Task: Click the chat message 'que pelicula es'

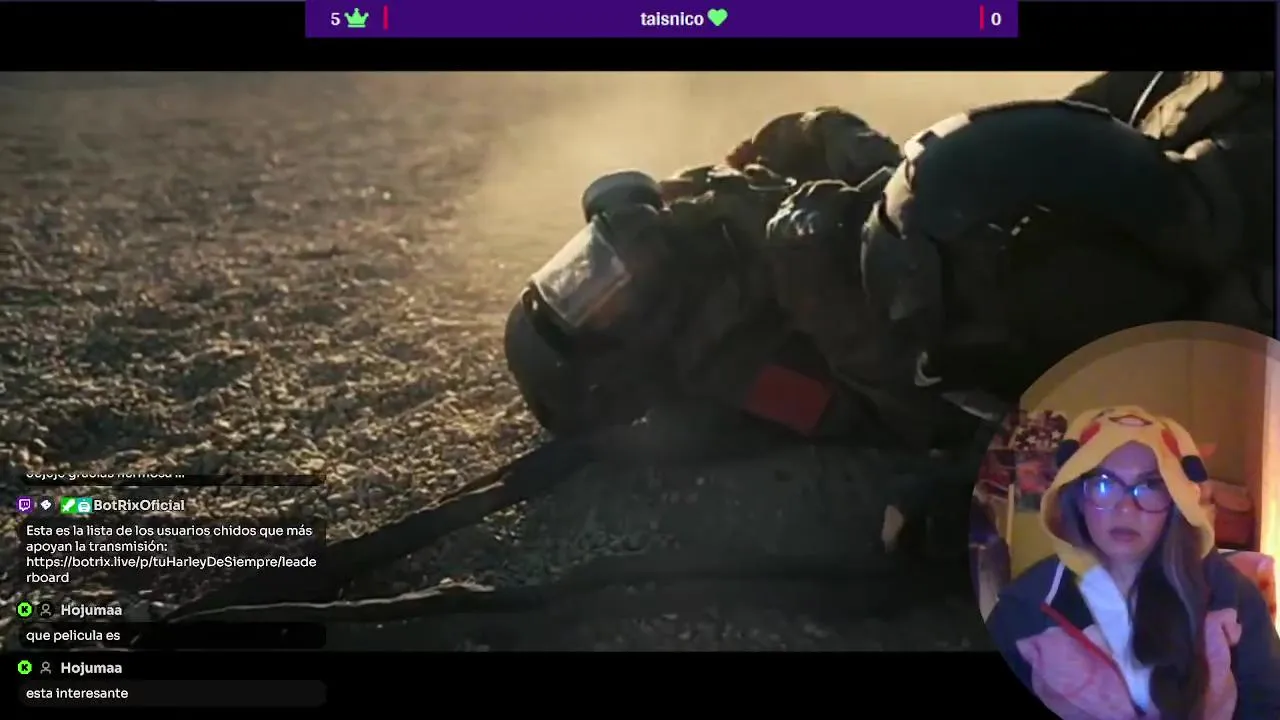Action: 73,636
